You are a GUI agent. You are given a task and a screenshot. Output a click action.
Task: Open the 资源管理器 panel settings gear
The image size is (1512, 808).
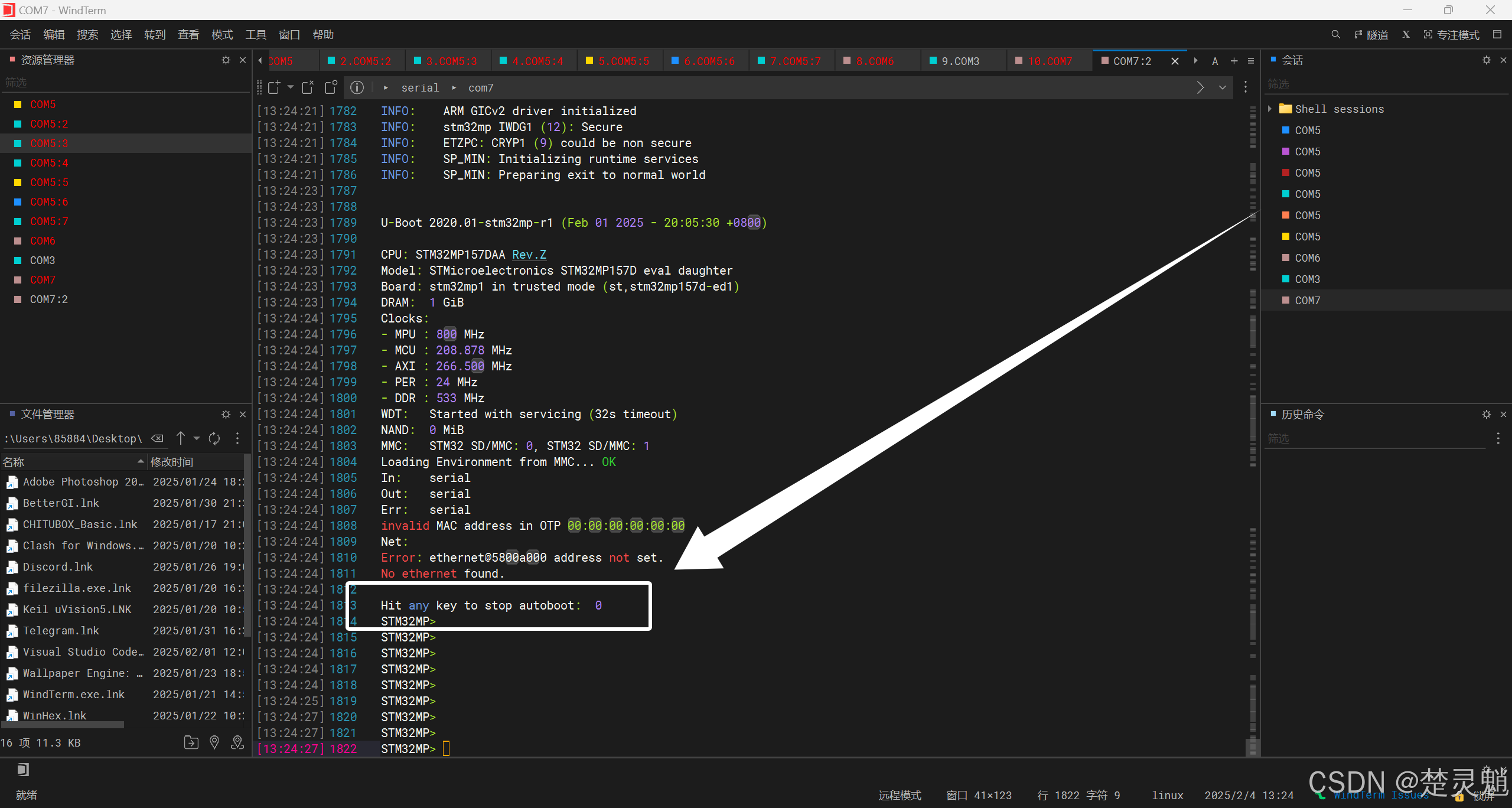click(226, 60)
